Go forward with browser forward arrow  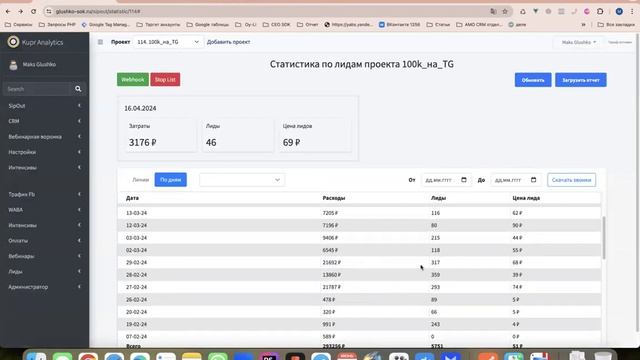pos(20,11)
